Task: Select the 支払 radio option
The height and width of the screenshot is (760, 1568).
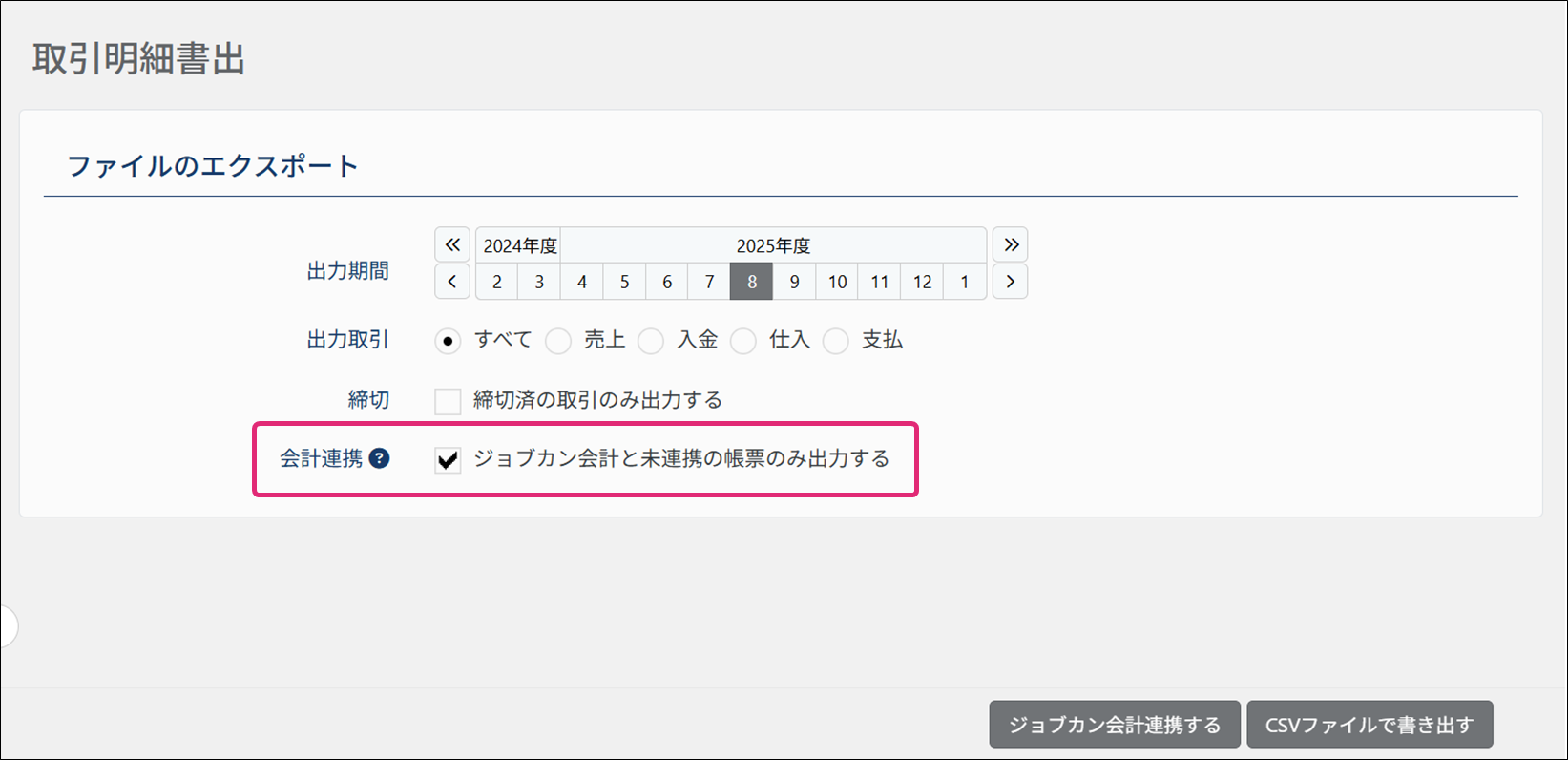Action: (836, 341)
